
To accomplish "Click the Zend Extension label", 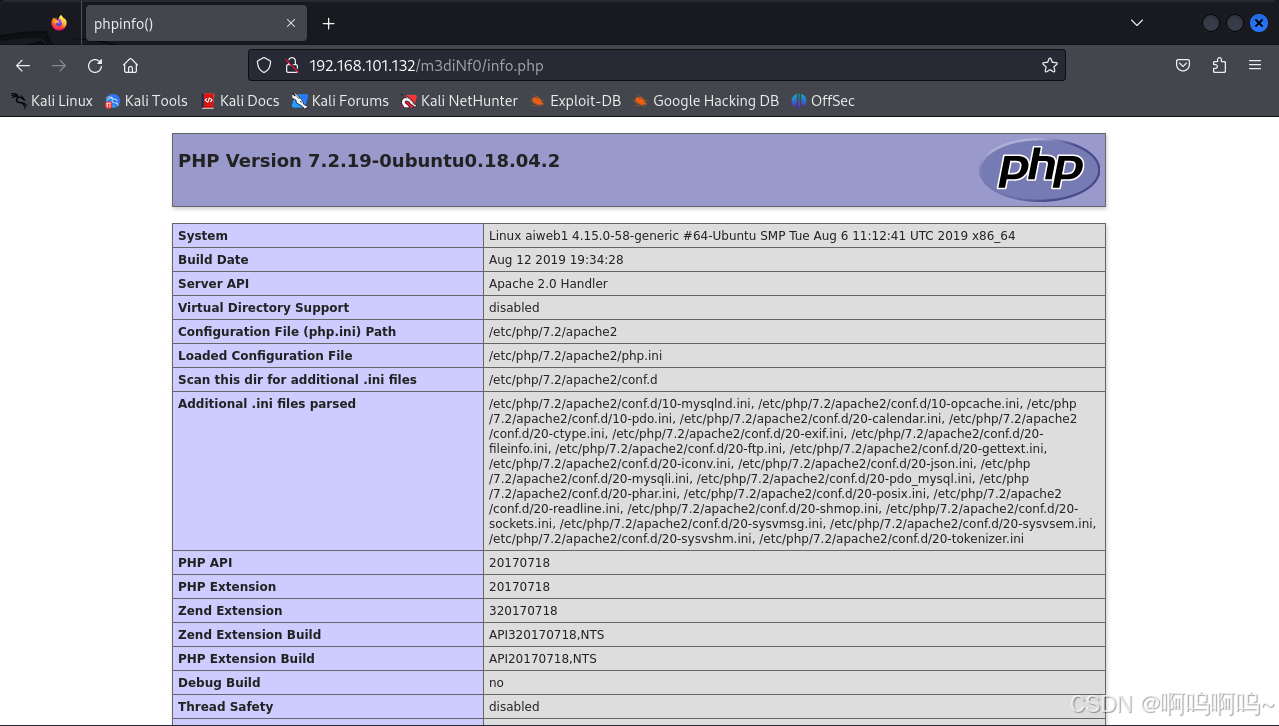I will point(230,611).
